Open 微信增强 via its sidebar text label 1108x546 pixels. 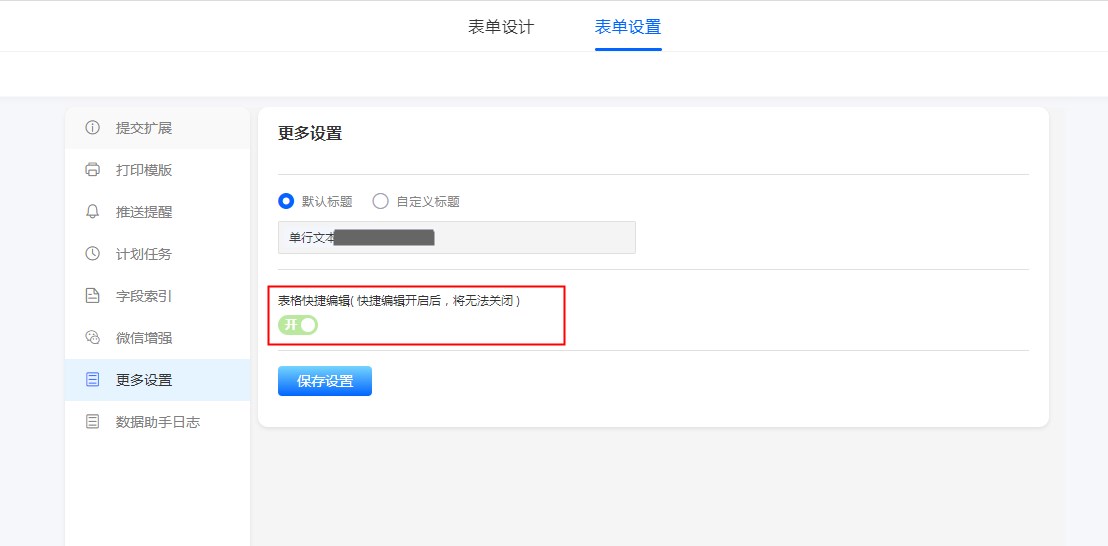click(144, 338)
